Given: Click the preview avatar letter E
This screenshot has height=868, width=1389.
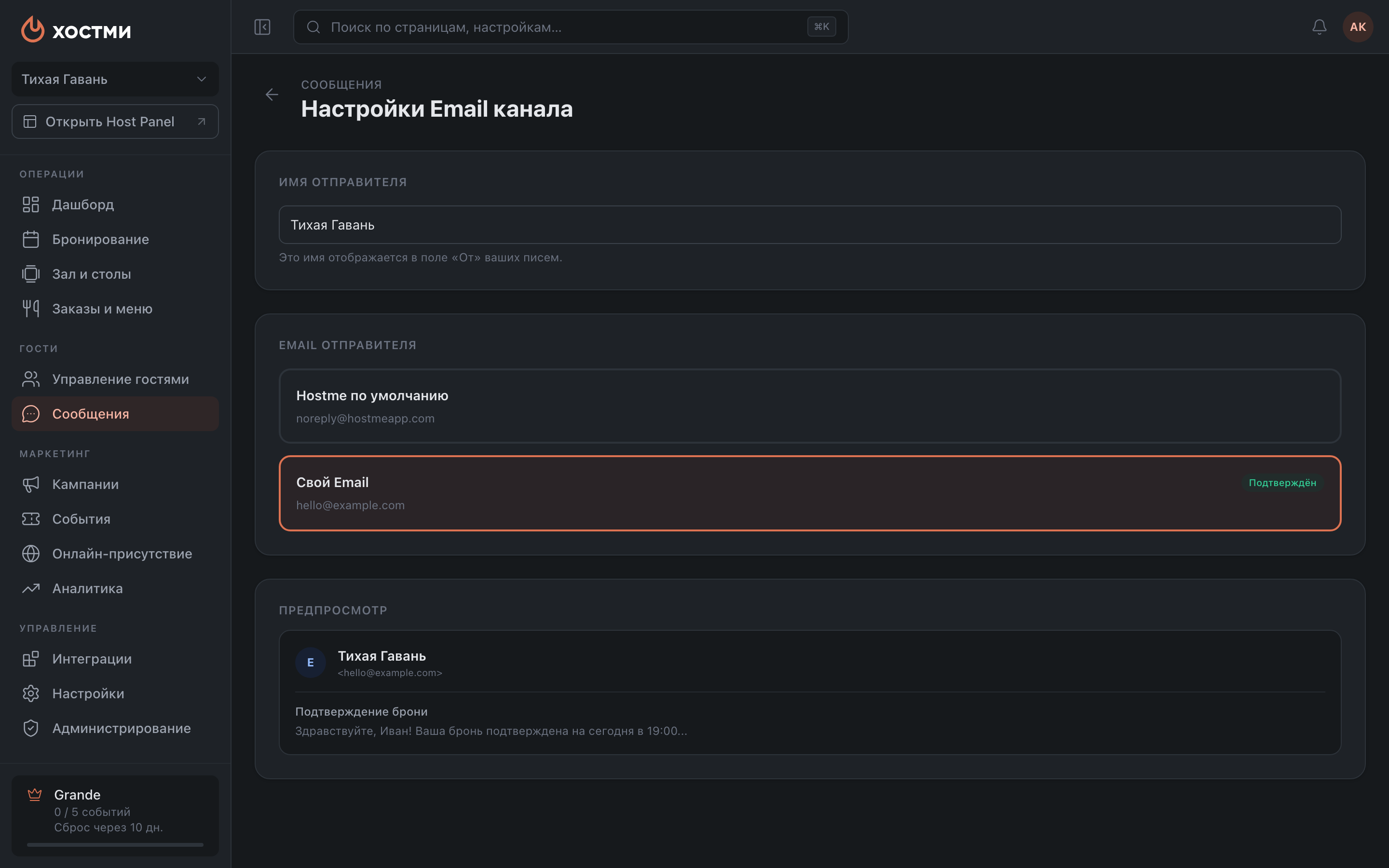Looking at the screenshot, I should 311,663.
